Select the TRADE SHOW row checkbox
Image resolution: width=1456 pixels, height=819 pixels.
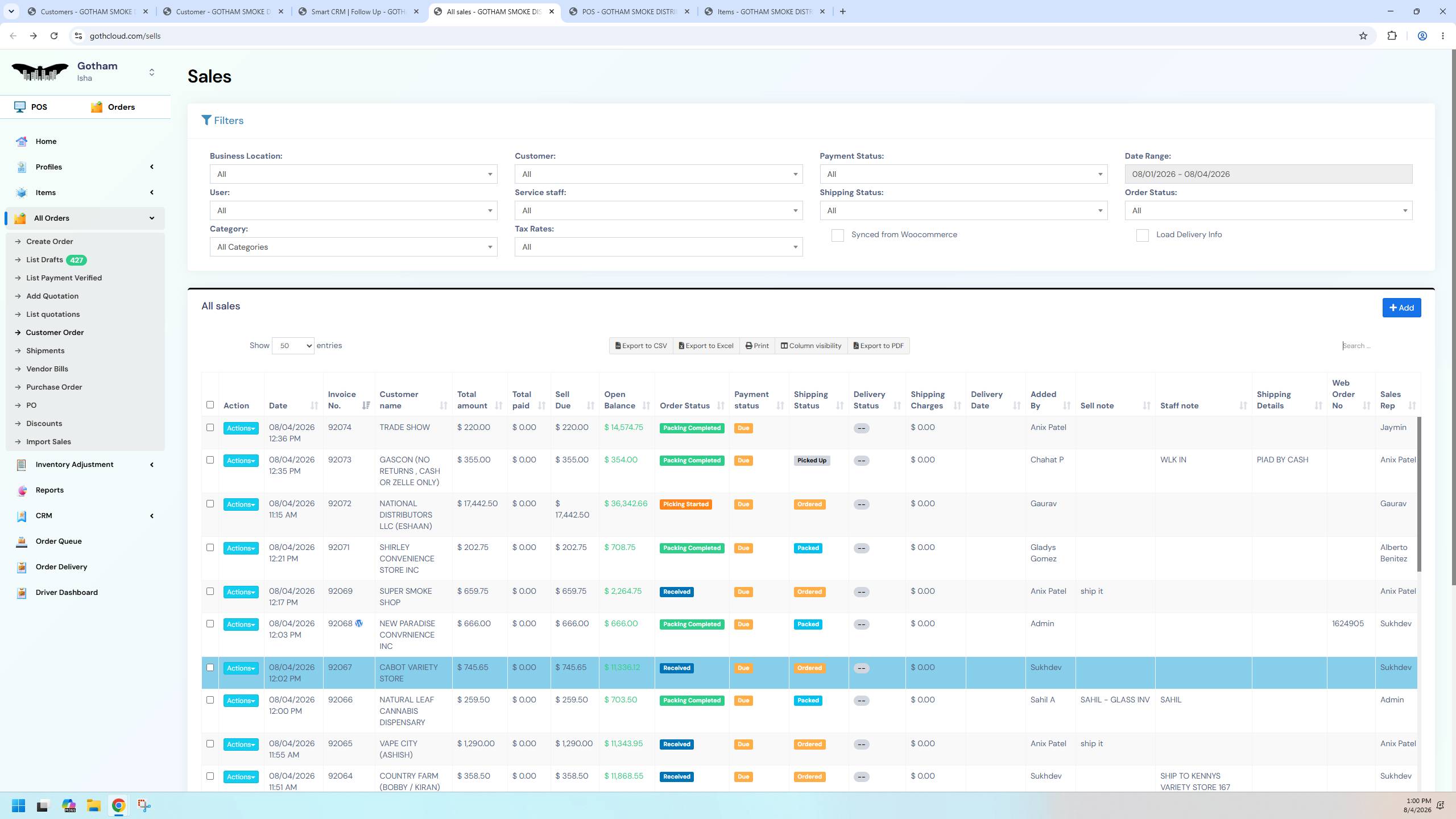point(210,427)
